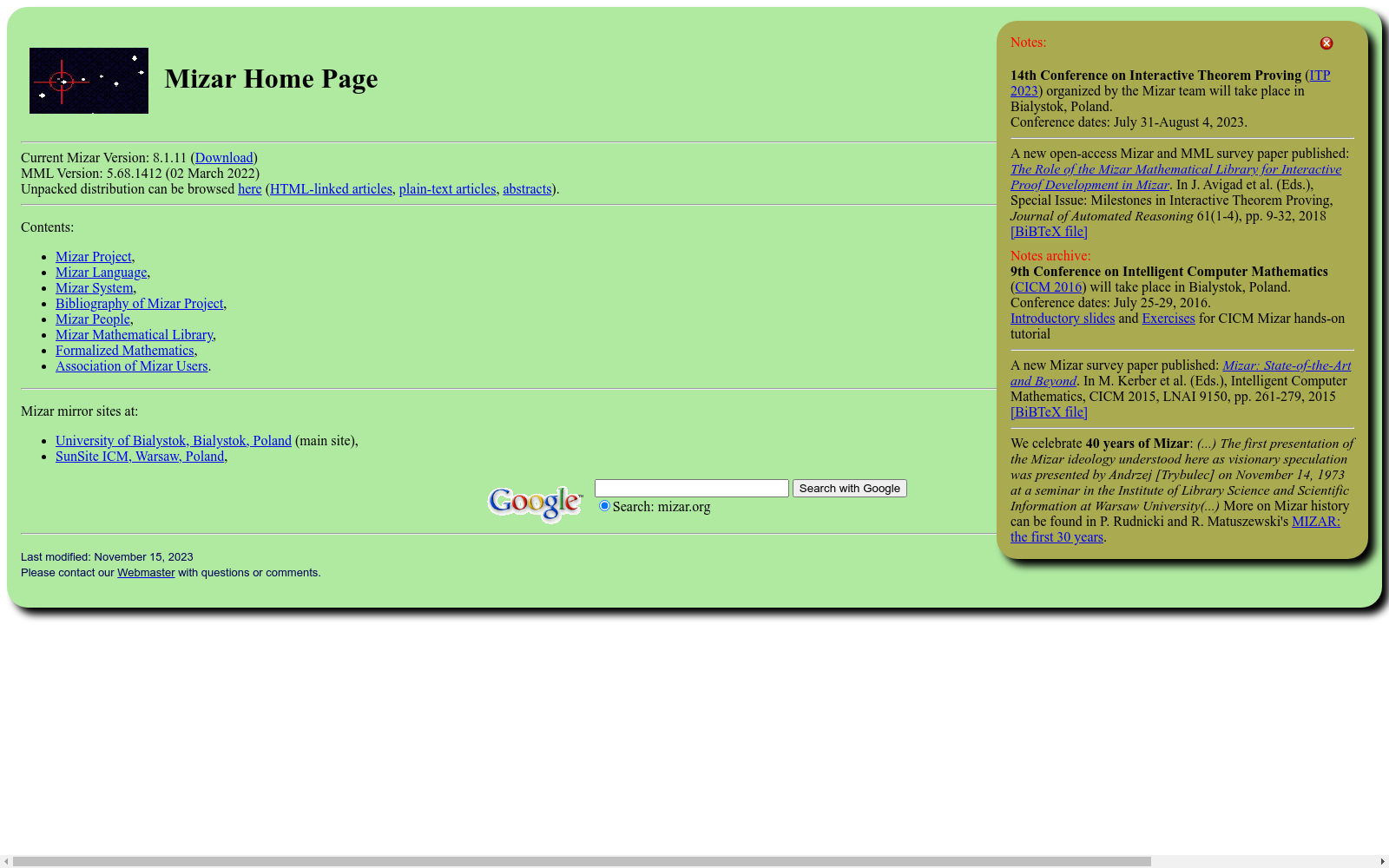Browse unpacked distribution via 'here' link
Image resolution: width=1389 pixels, height=868 pixels.
pyautogui.click(x=250, y=189)
